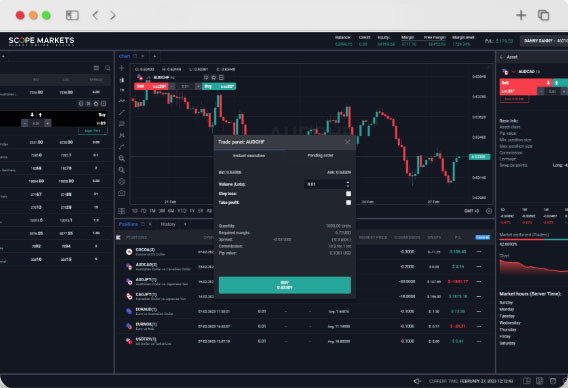The width and height of the screenshot is (568, 388).
Task: Collapse the positions list with left chevron
Action: click(118, 237)
